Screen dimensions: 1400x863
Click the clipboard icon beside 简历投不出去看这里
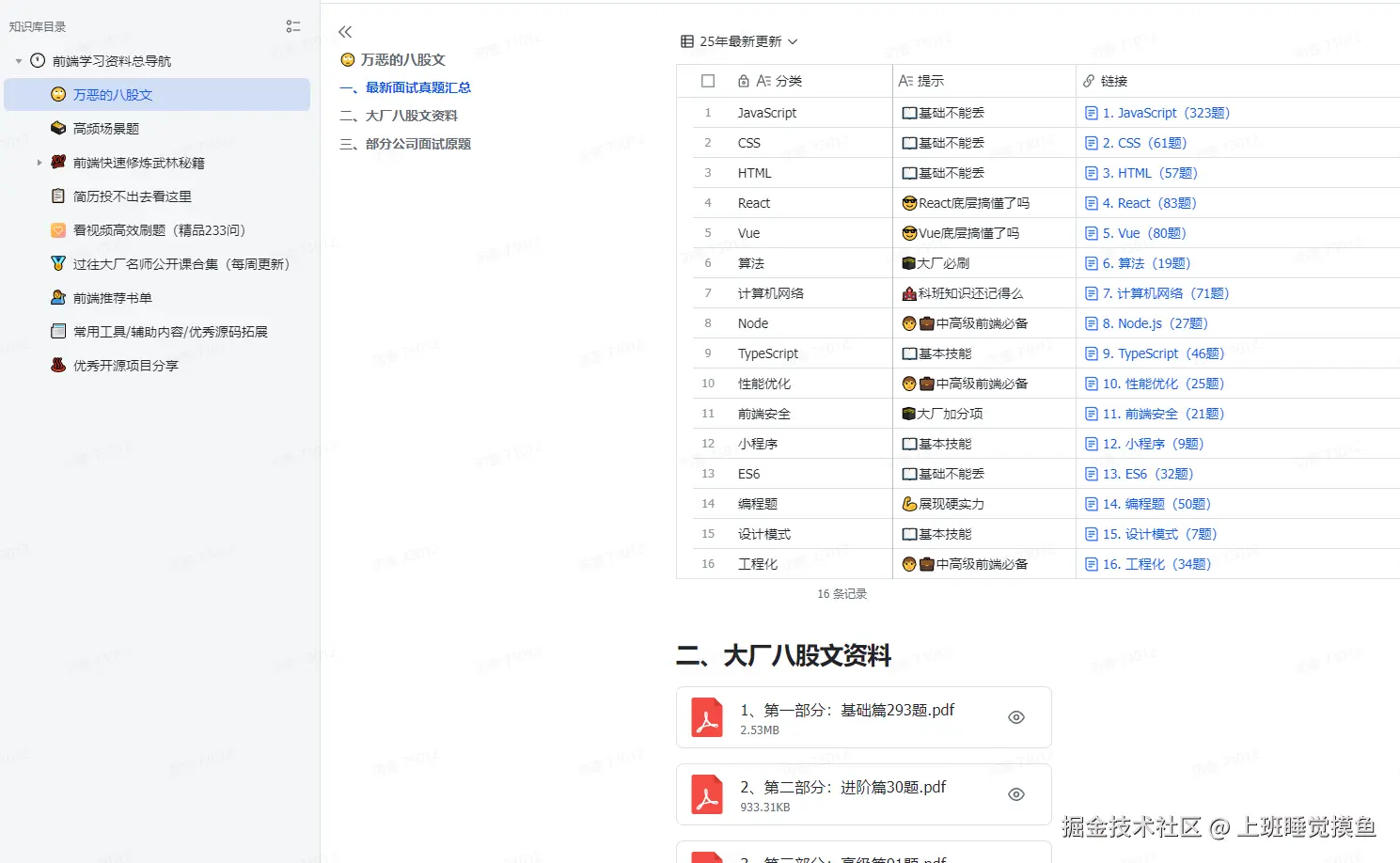(x=58, y=196)
